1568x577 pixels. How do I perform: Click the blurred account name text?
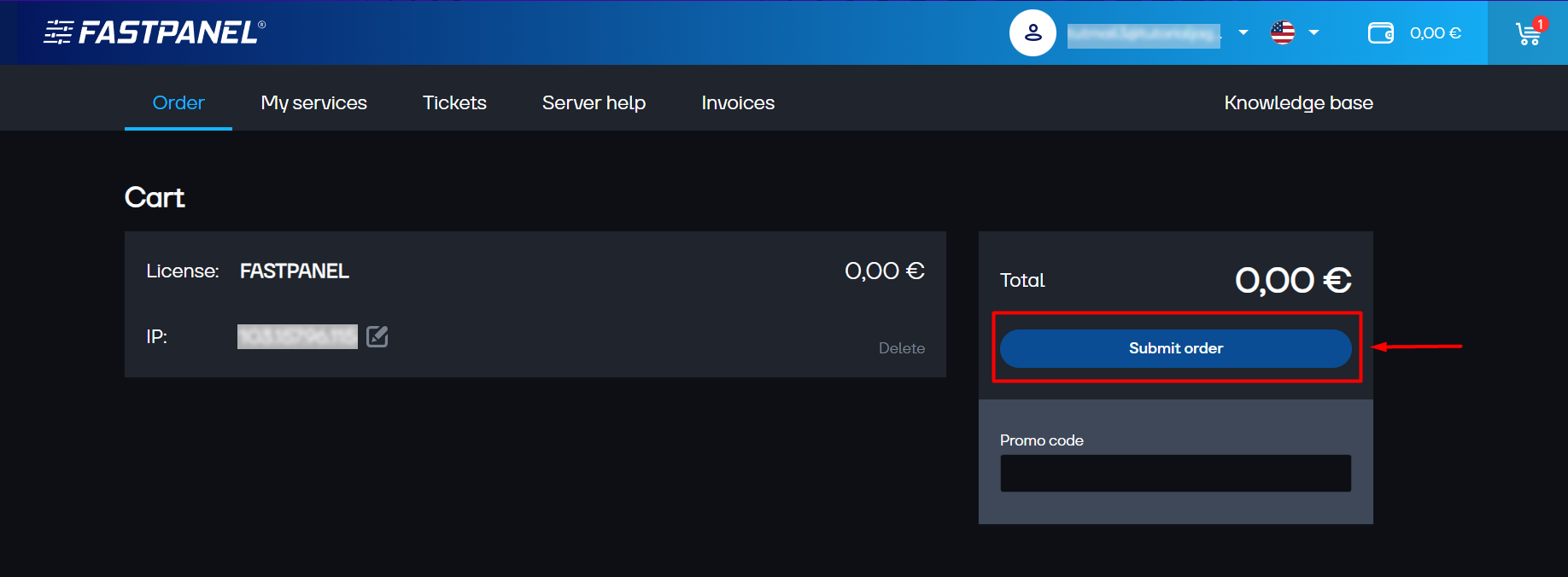pos(1144,34)
